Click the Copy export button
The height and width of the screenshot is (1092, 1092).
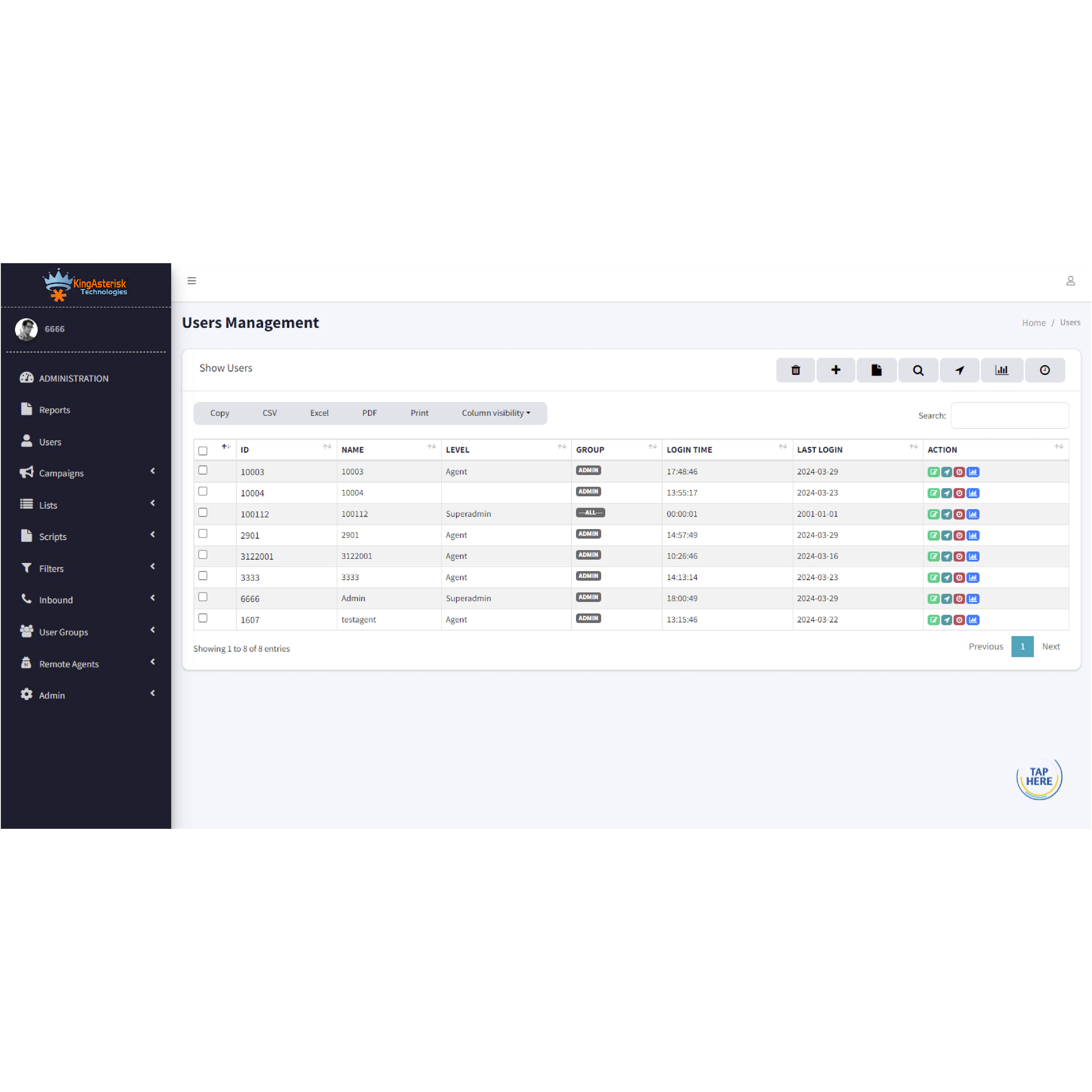coord(220,413)
